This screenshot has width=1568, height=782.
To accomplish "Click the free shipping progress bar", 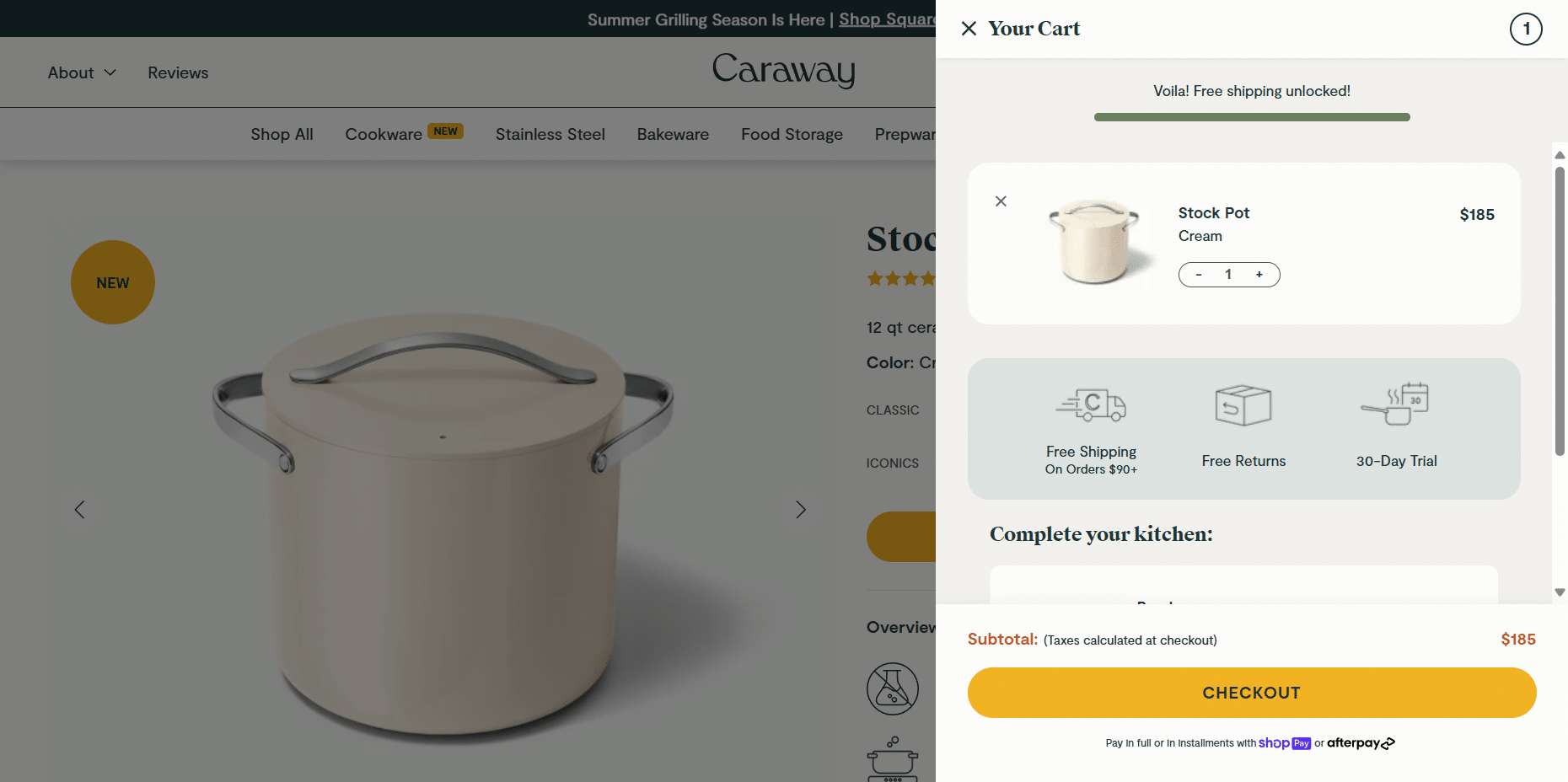I will 1251,116.
